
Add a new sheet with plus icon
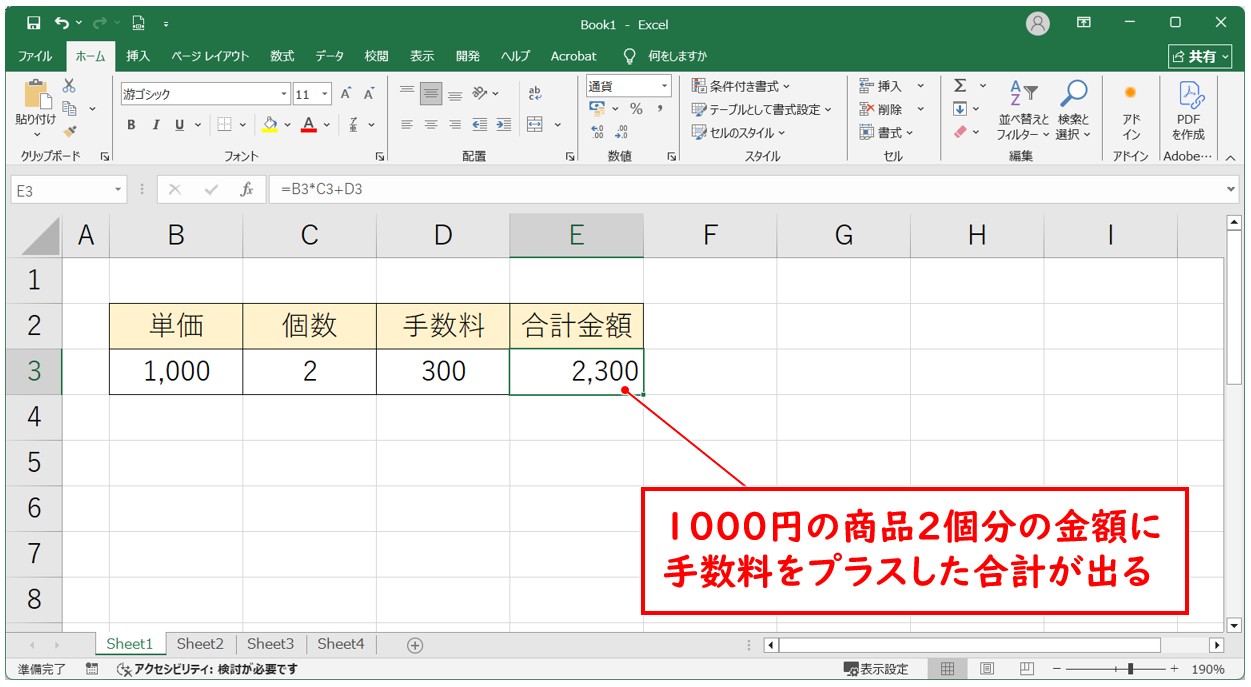(415, 645)
